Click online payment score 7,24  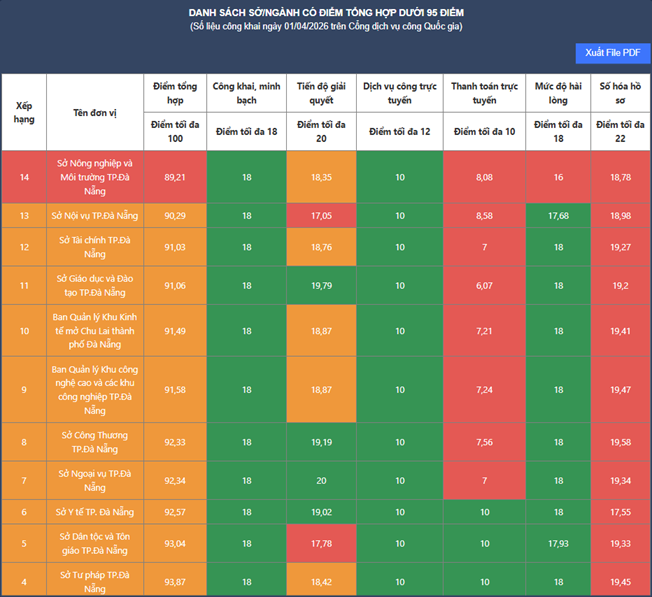pos(484,390)
